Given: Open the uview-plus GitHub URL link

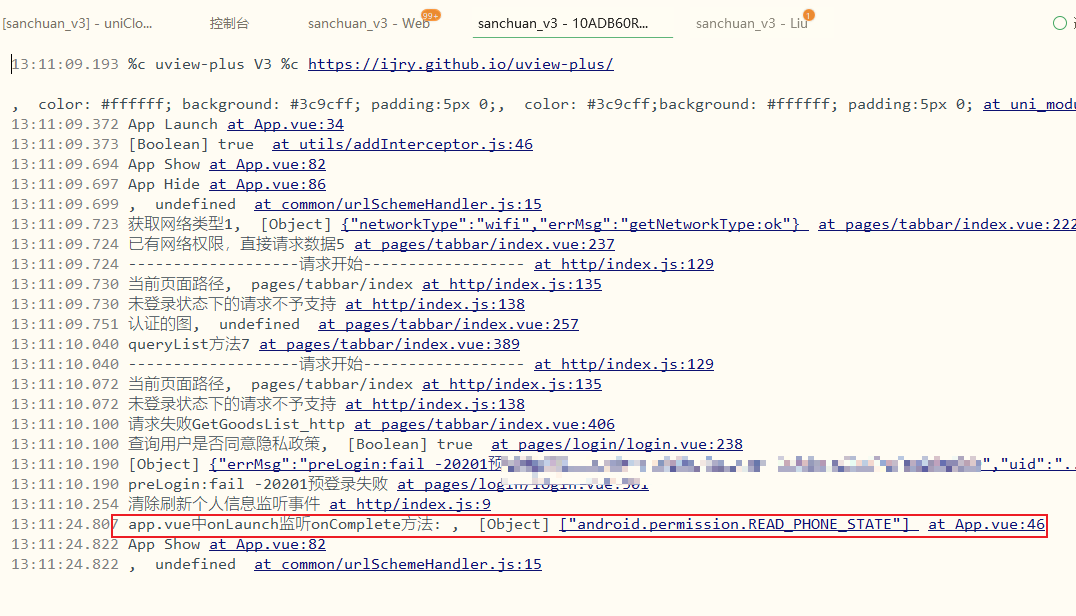Looking at the screenshot, I should pos(460,64).
